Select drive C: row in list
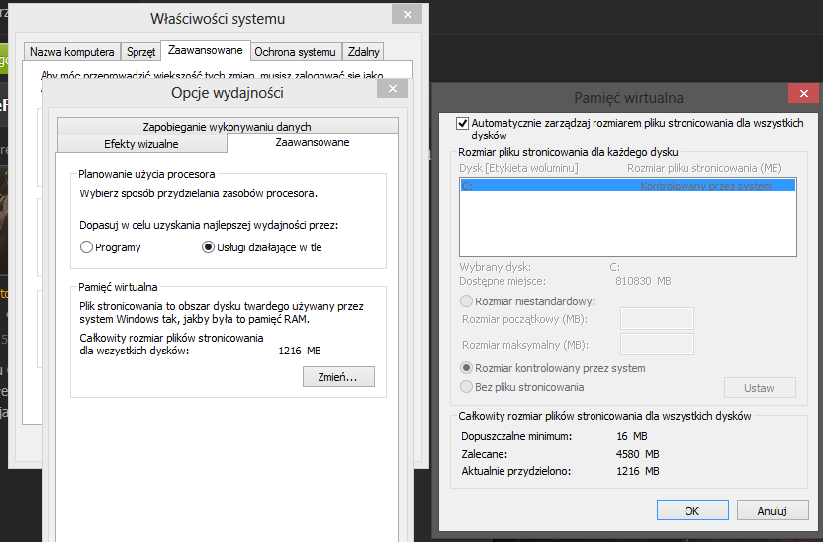Viewport: 823px width, 542px height. [x=628, y=186]
